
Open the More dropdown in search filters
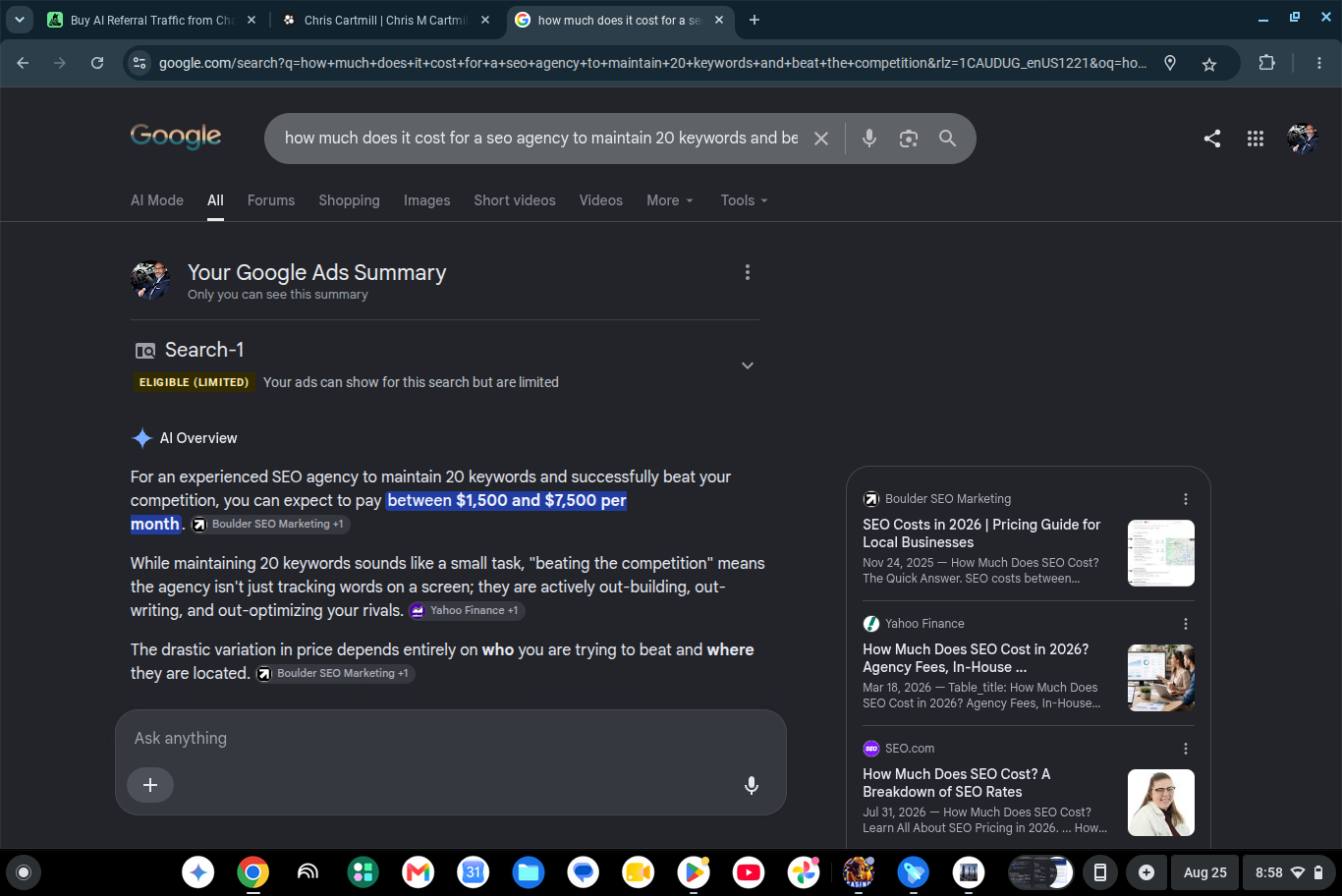point(670,200)
